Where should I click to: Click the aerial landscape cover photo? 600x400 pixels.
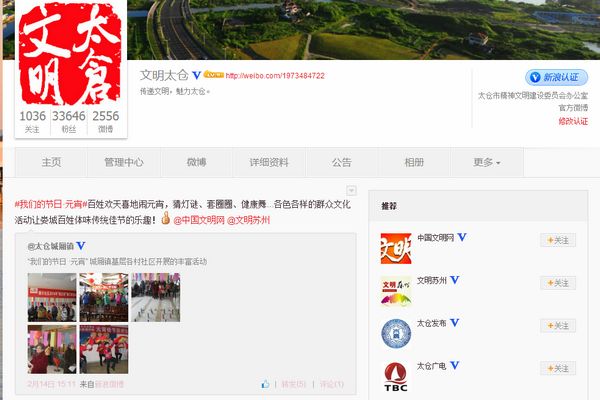(364, 29)
